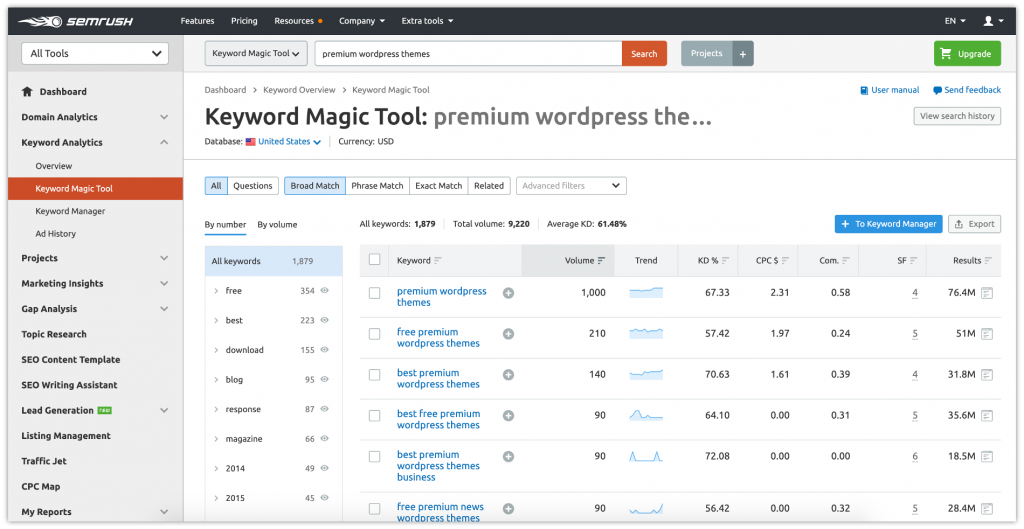Click the SEMrush logo
Screen dimensions: 1024x529
tap(75, 21)
